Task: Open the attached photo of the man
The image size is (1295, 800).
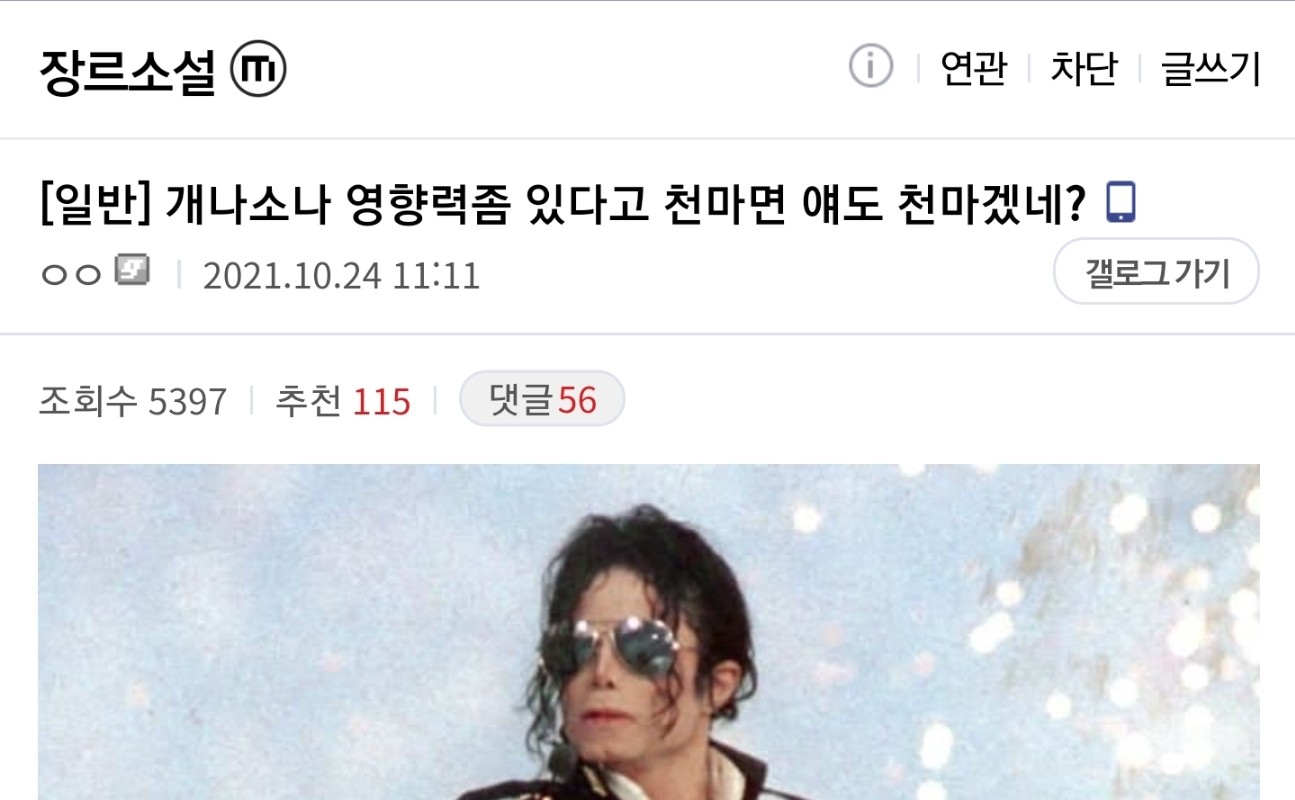Action: point(648,632)
